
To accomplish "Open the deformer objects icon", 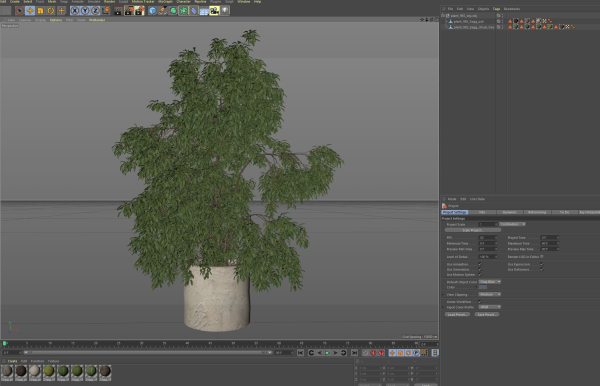I will click(x=194, y=11).
